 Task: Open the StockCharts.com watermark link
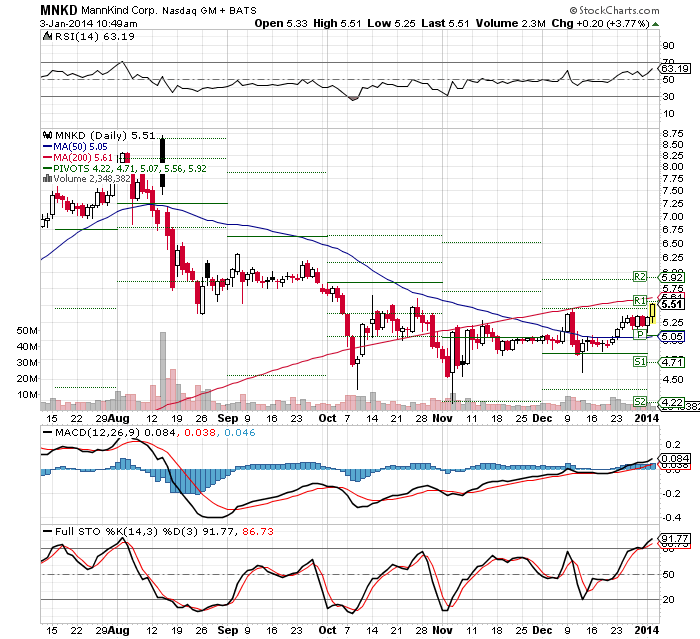coord(619,10)
